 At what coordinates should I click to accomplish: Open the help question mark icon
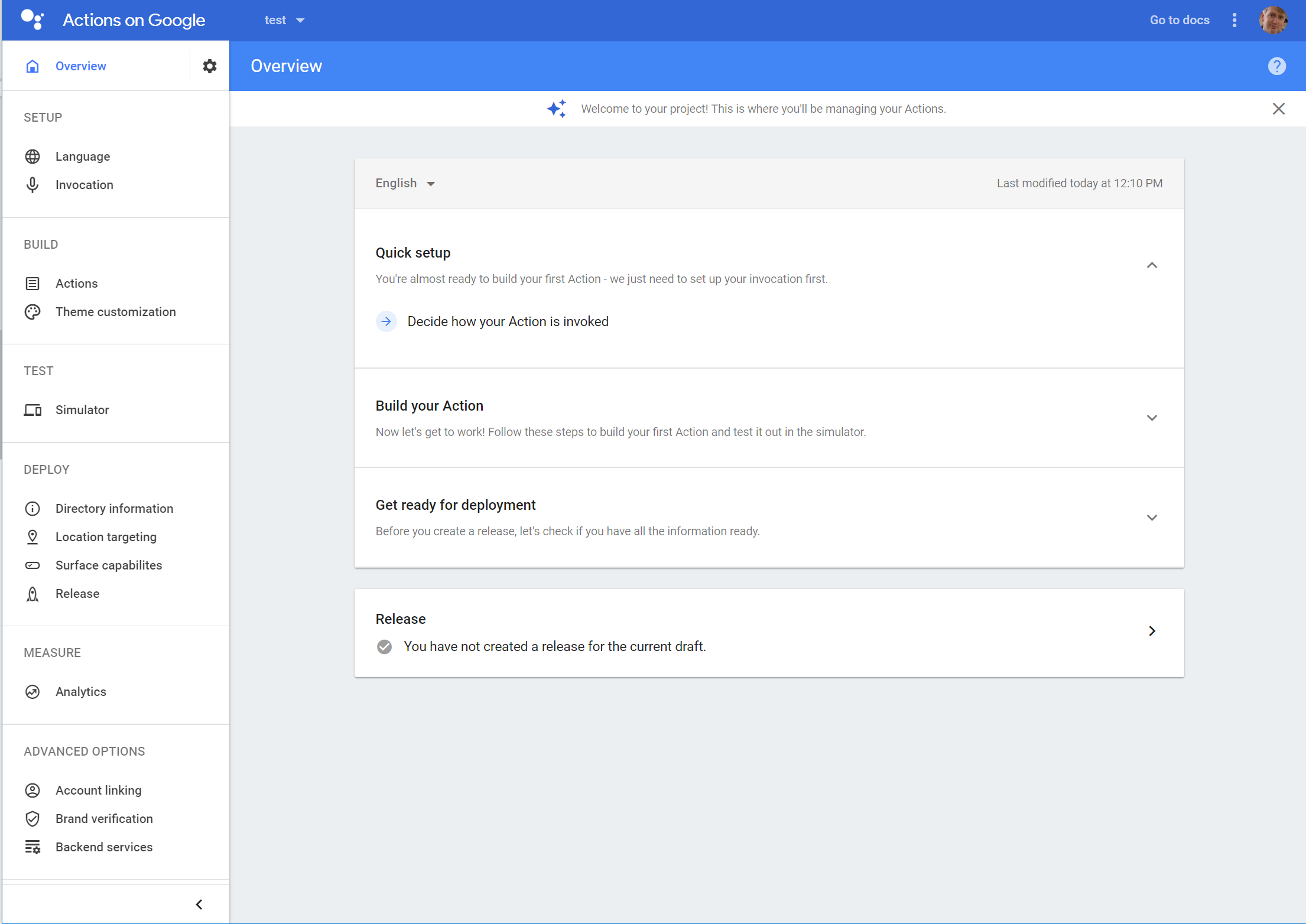click(x=1276, y=66)
